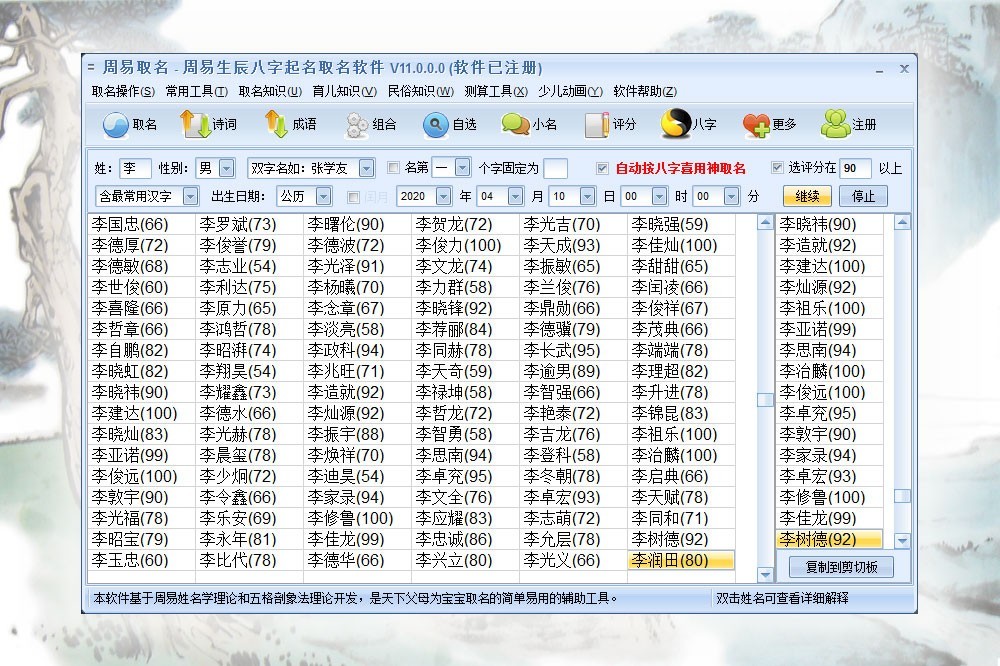The width and height of the screenshot is (1000, 666).
Task: Open the 测算工具 menu
Action: tap(497, 91)
